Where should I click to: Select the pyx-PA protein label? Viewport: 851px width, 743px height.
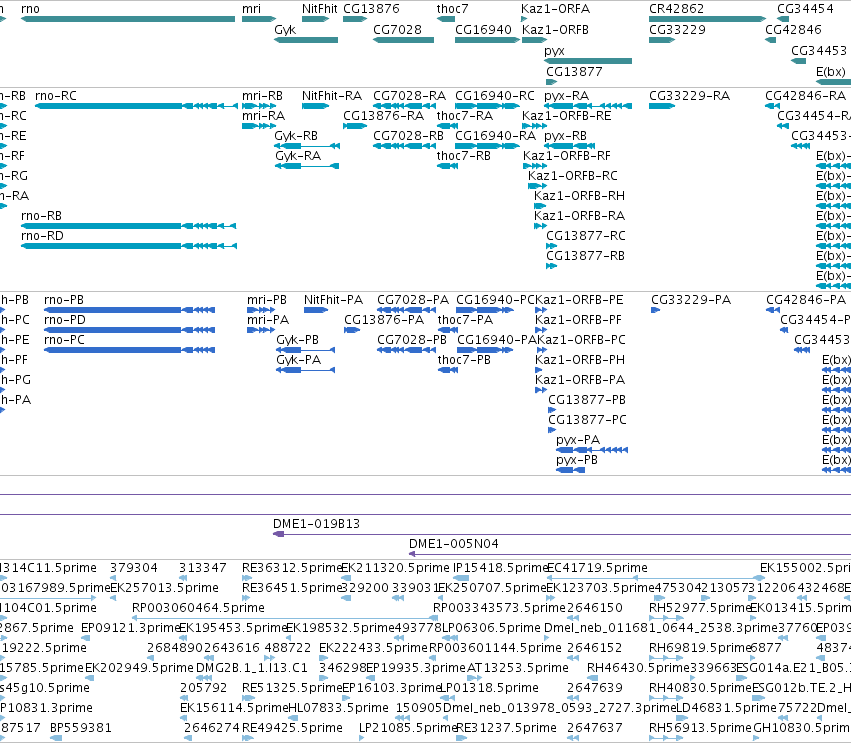pos(578,440)
